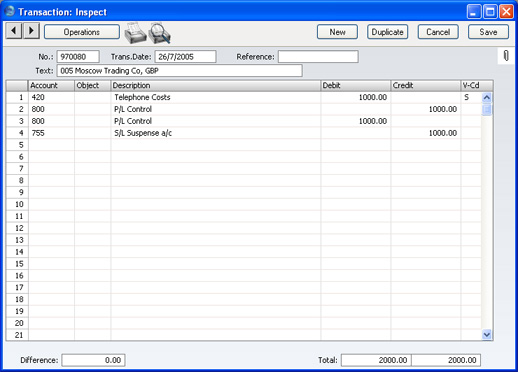Click the New button

[x=337, y=32]
